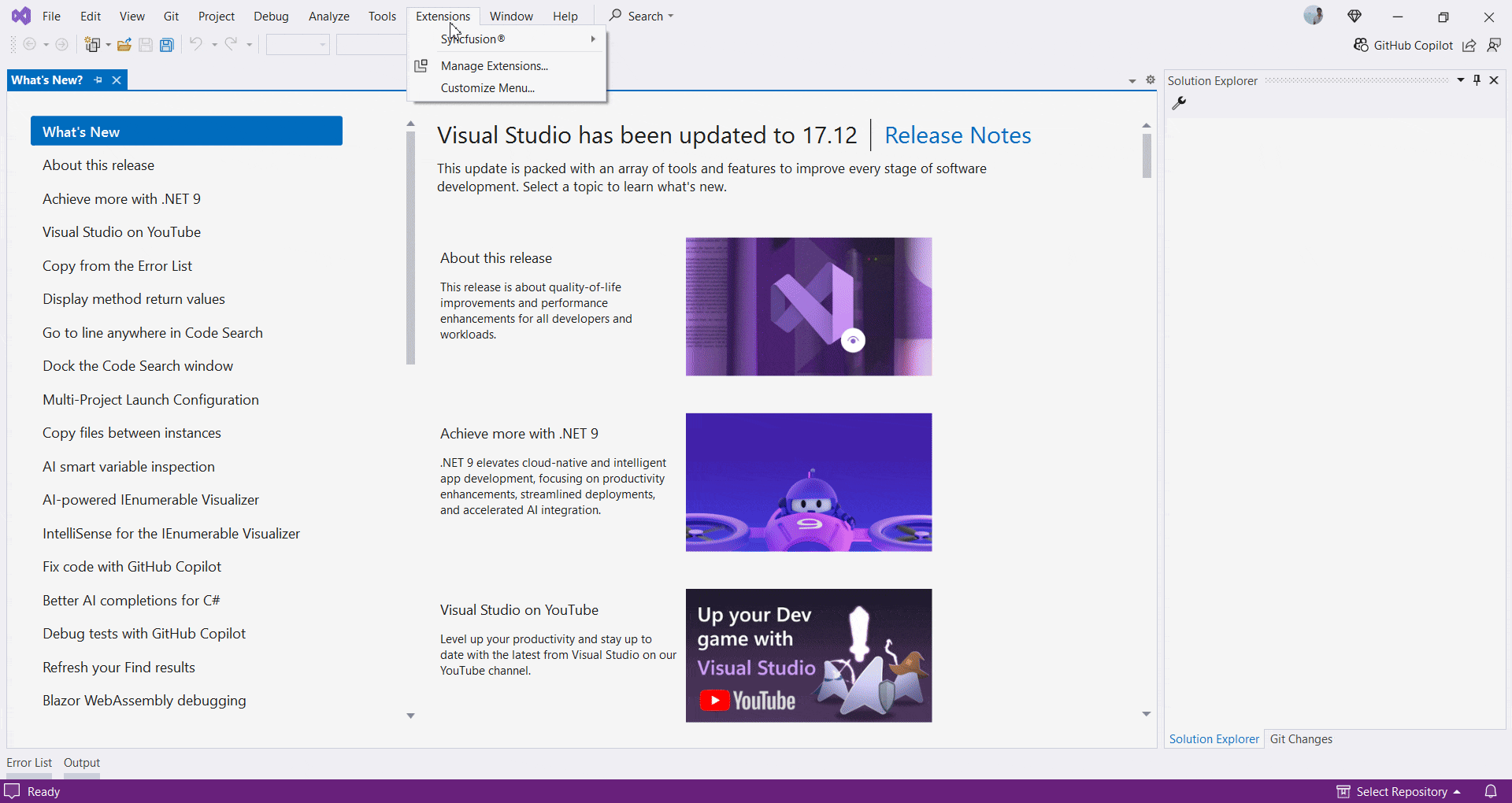Screen dimensions: 1512x803
Task: Click the Save All disks icon
Action: pyautogui.click(x=167, y=45)
